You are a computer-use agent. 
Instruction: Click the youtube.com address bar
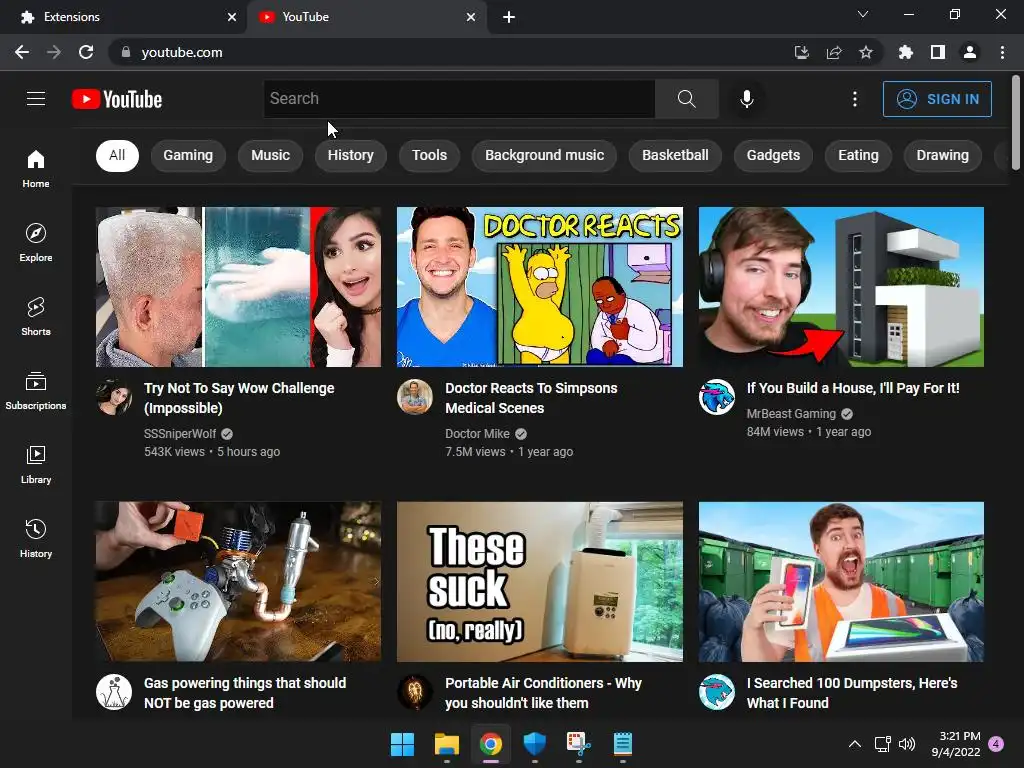coord(451,52)
